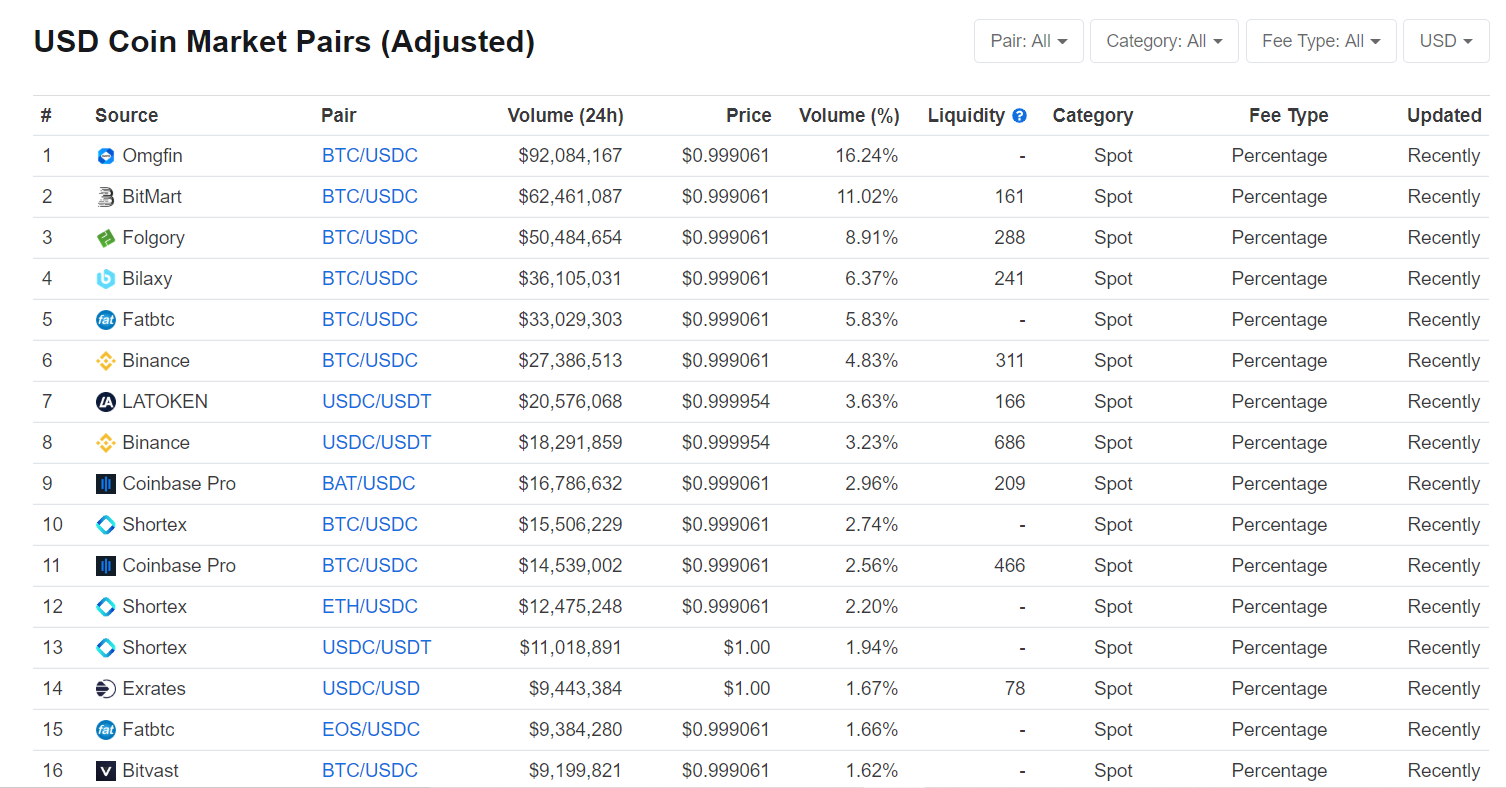This screenshot has width=1506, height=788.
Task: Open the Pair: All filter dropdown
Action: pos(1029,41)
